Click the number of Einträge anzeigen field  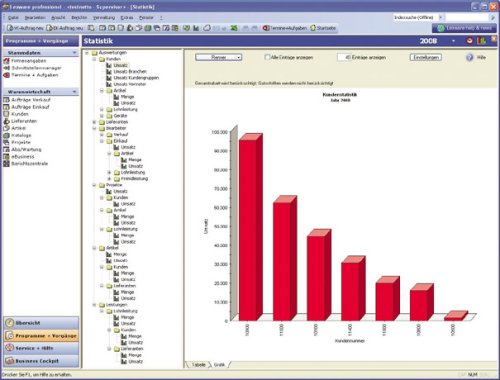point(344,57)
